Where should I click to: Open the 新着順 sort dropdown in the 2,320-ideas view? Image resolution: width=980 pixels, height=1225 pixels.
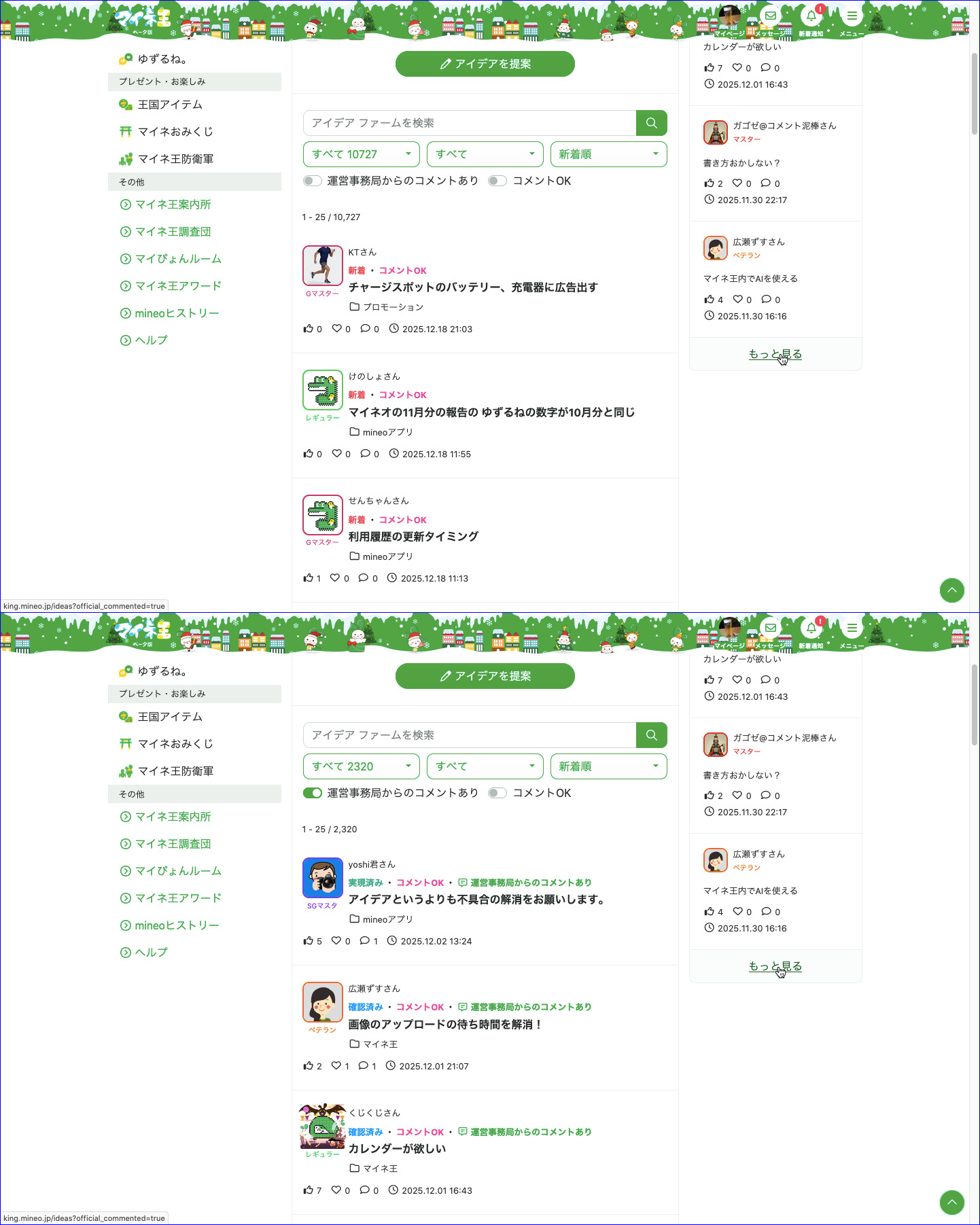[609, 766]
